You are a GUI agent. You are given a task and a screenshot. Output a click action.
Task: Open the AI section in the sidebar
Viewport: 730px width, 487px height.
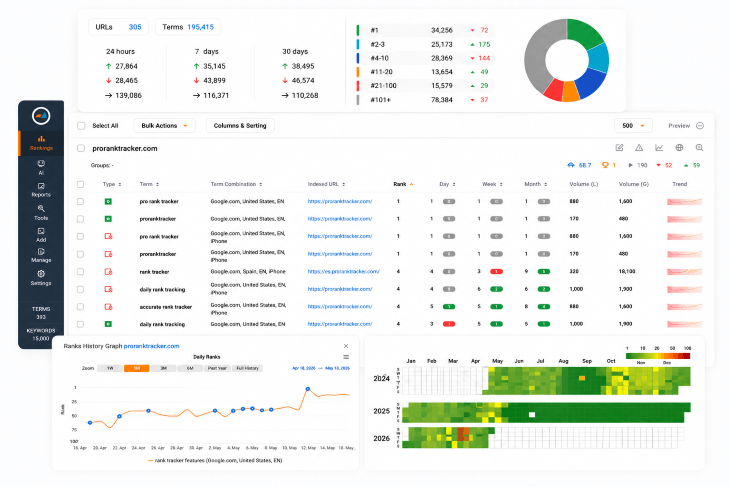coord(41,167)
